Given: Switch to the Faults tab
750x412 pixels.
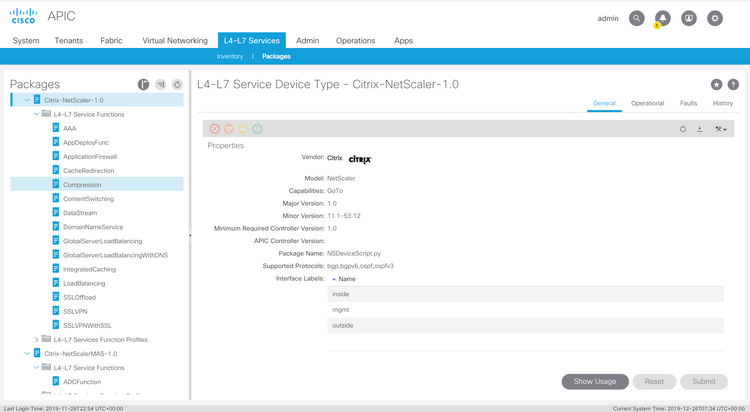Looking at the screenshot, I should pyautogui.click(x=688, y=103).
